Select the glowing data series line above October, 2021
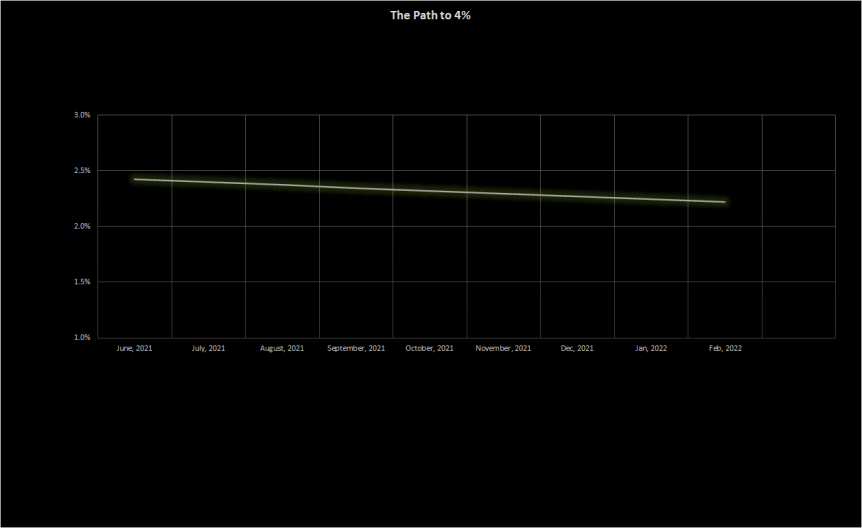This screenshot has width=862, height=528. point(430,190)
